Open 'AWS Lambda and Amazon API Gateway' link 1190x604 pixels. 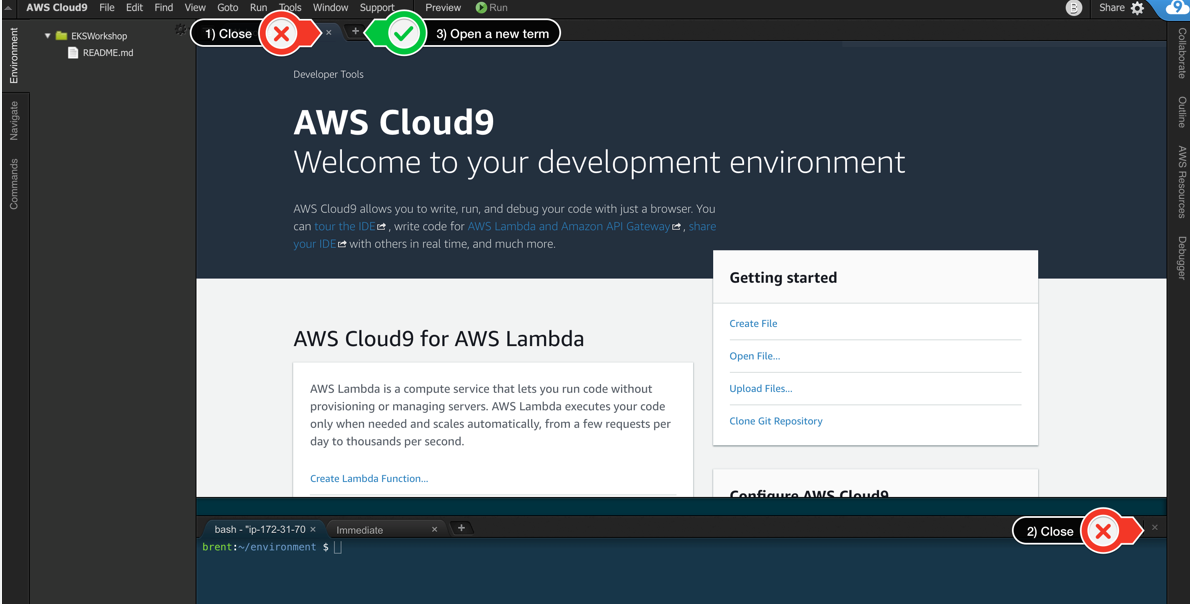(568, 226)
